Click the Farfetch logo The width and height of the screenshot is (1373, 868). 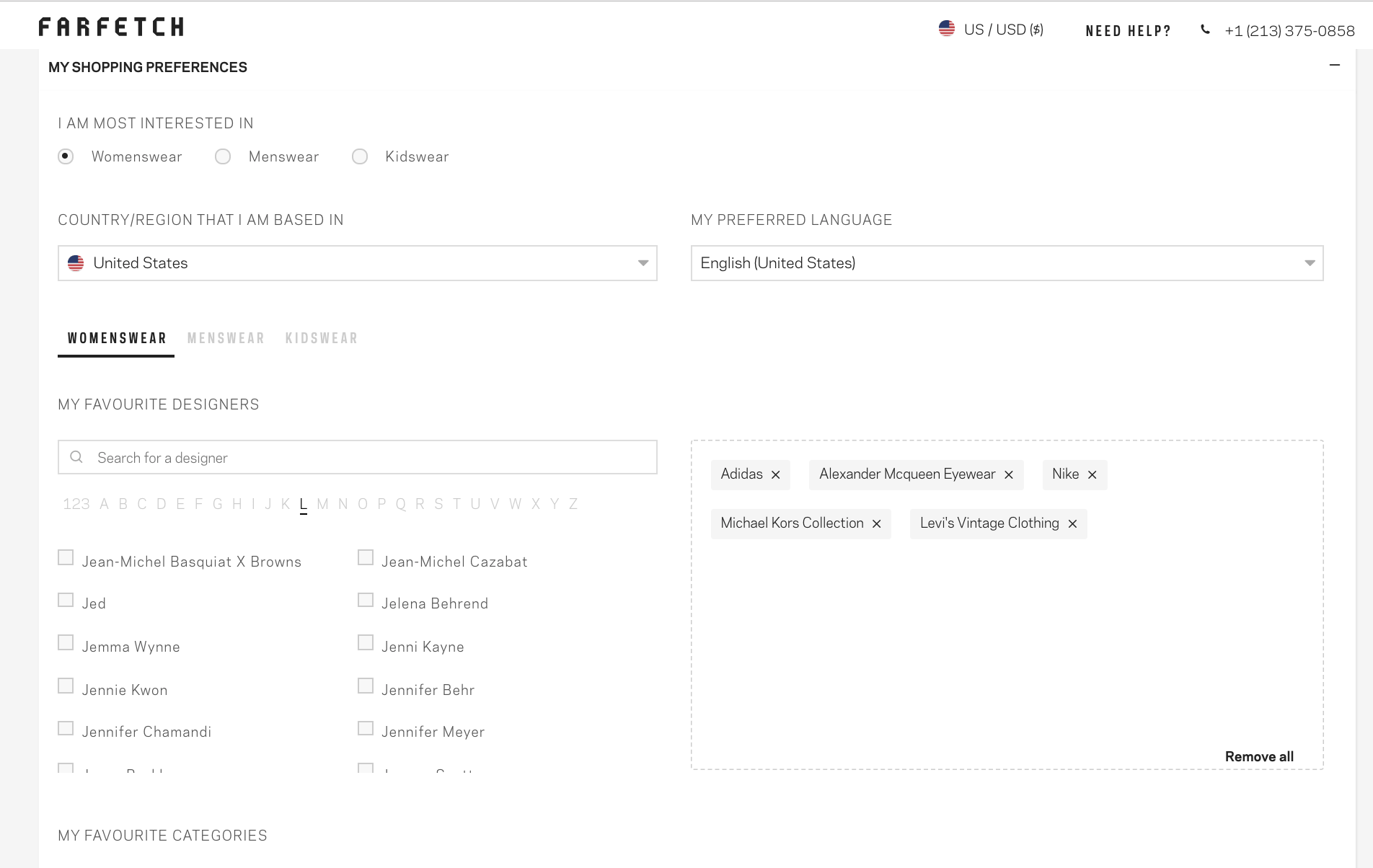[x=111, y=27]
